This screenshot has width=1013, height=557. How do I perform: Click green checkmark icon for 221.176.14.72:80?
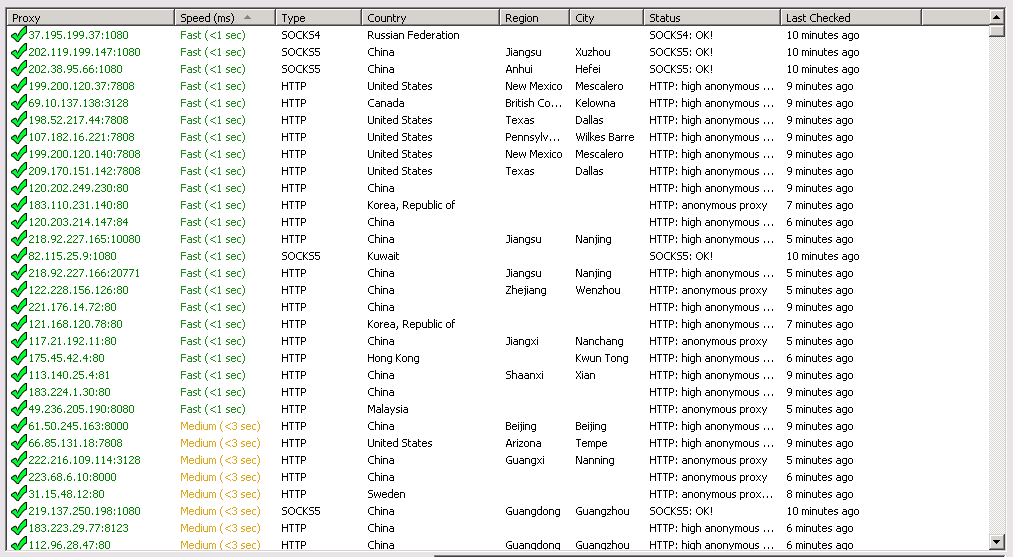coord(19,306)
